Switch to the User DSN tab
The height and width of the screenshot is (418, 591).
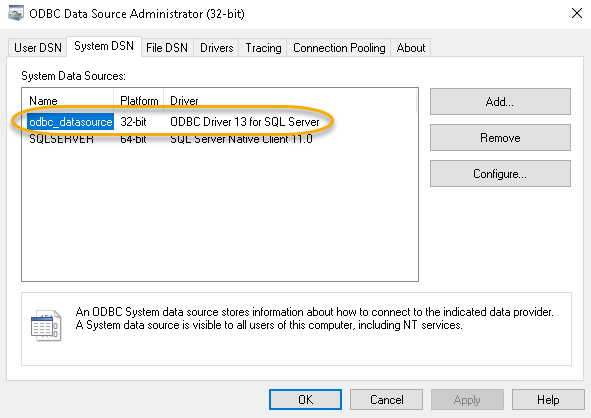(38, 48)
